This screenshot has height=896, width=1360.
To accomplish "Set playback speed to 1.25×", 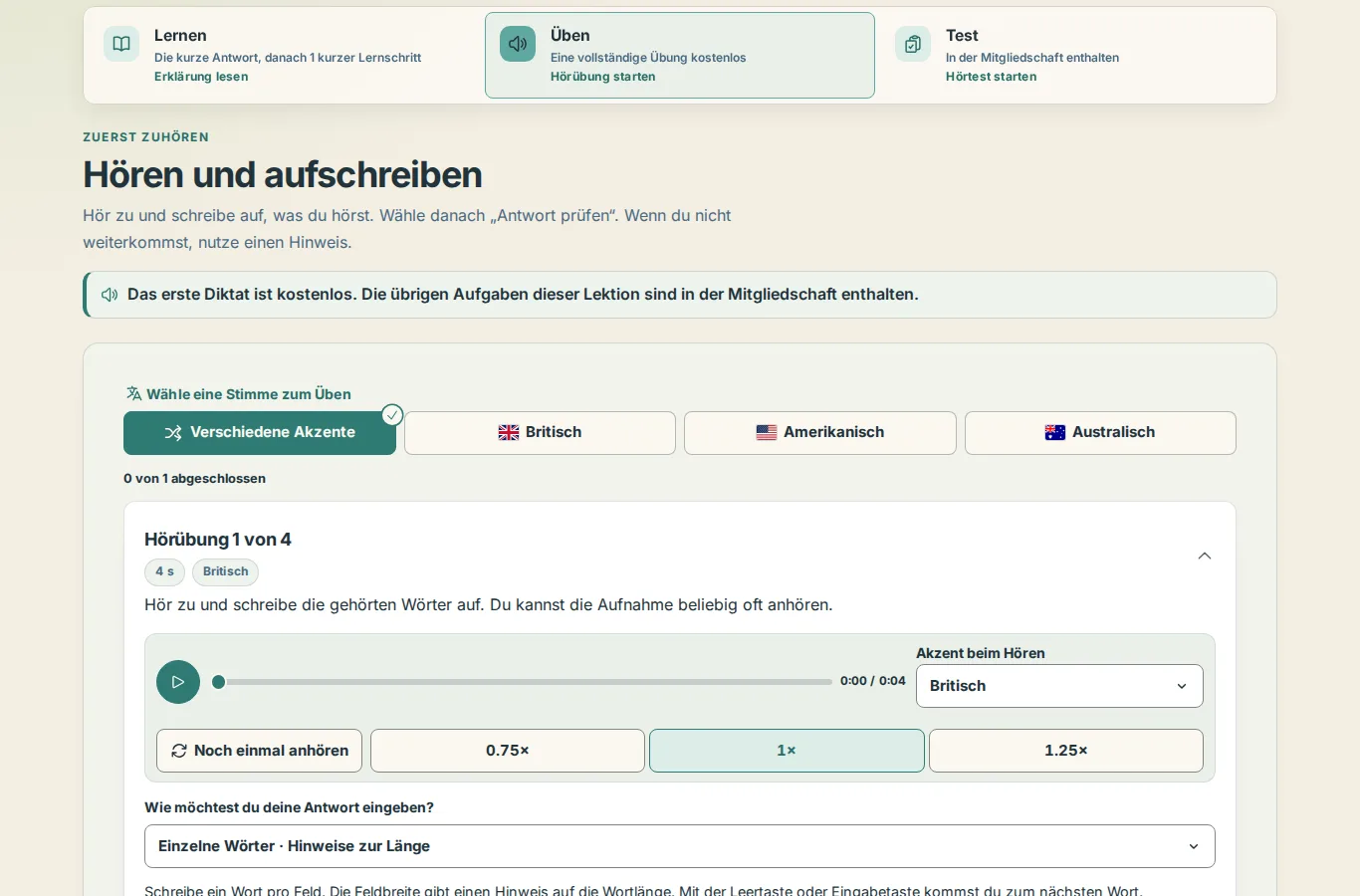I will [x=1066, y=751].
